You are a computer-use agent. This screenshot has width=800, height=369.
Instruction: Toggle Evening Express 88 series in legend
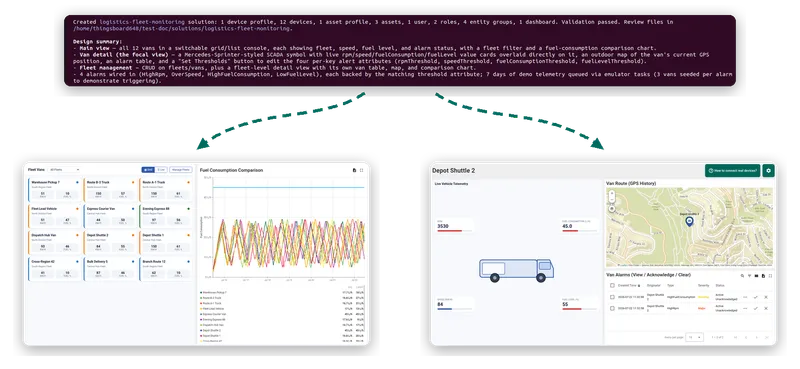click(214, 319)
